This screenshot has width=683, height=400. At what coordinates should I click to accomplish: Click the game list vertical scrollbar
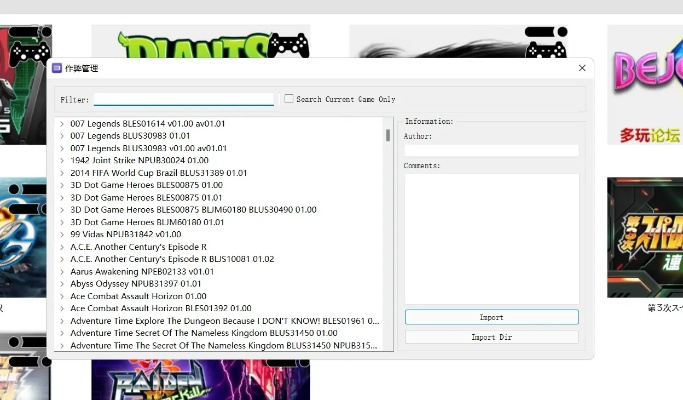388,135
